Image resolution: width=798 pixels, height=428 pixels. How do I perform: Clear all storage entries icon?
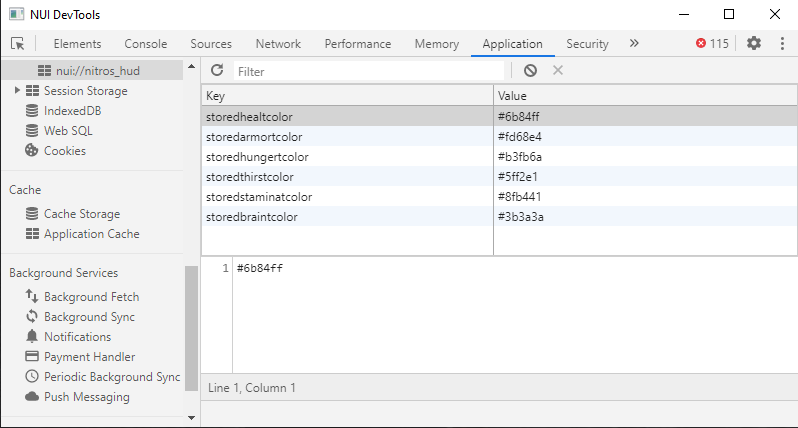530,70
